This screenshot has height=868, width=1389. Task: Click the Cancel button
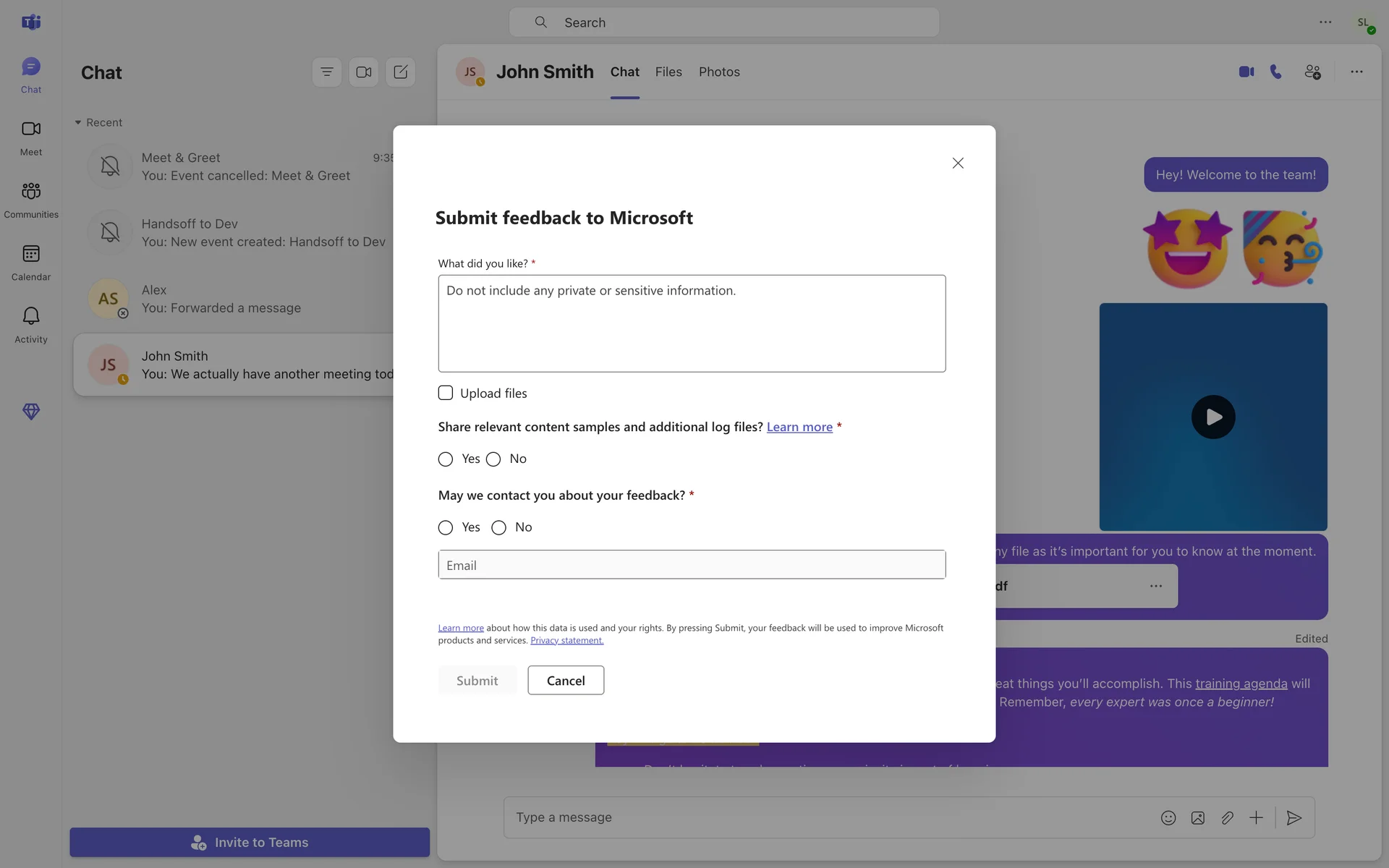(566, 681)
